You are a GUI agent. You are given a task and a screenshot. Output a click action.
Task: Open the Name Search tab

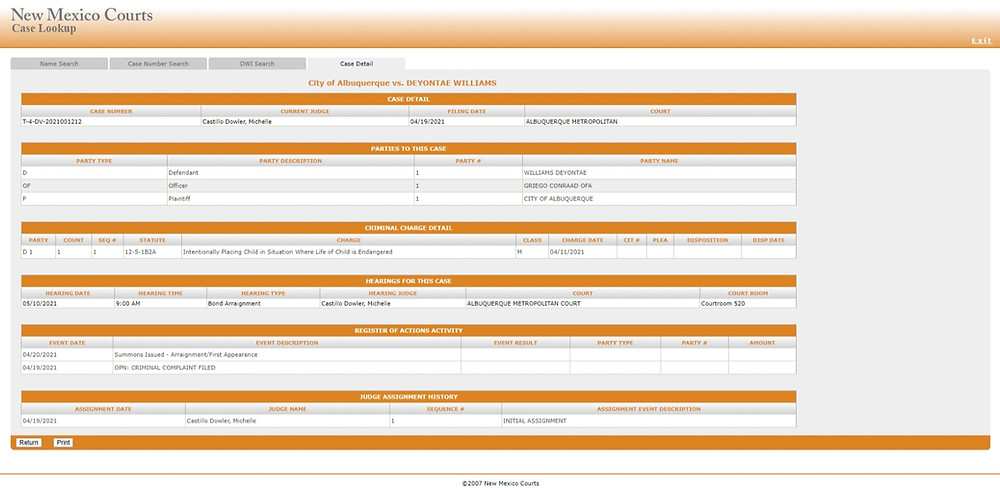[x=59, y=64]
